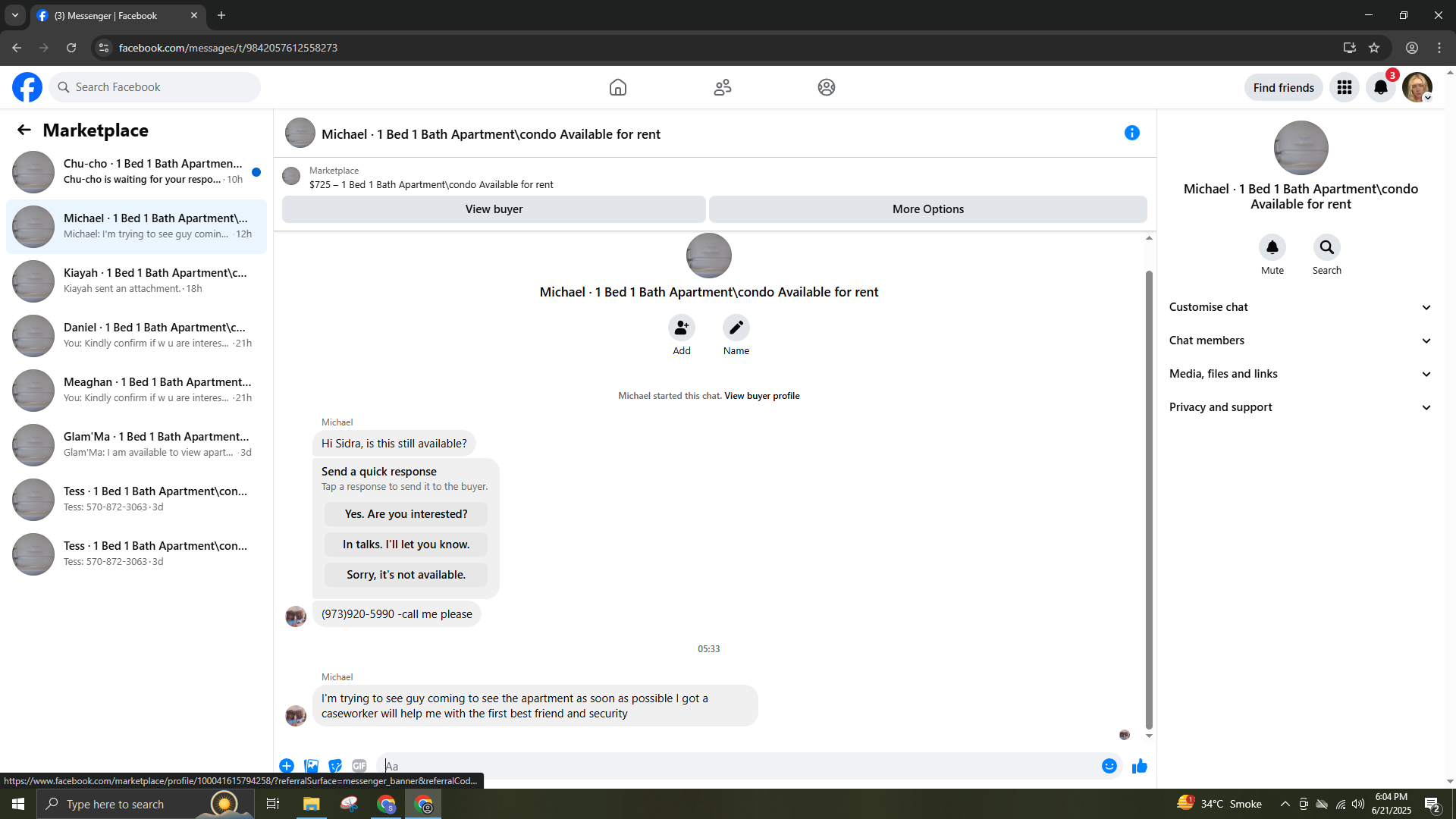Expand Customise chat section
This screenshot has height=819, width=1456.
[x=1300, y=307]
